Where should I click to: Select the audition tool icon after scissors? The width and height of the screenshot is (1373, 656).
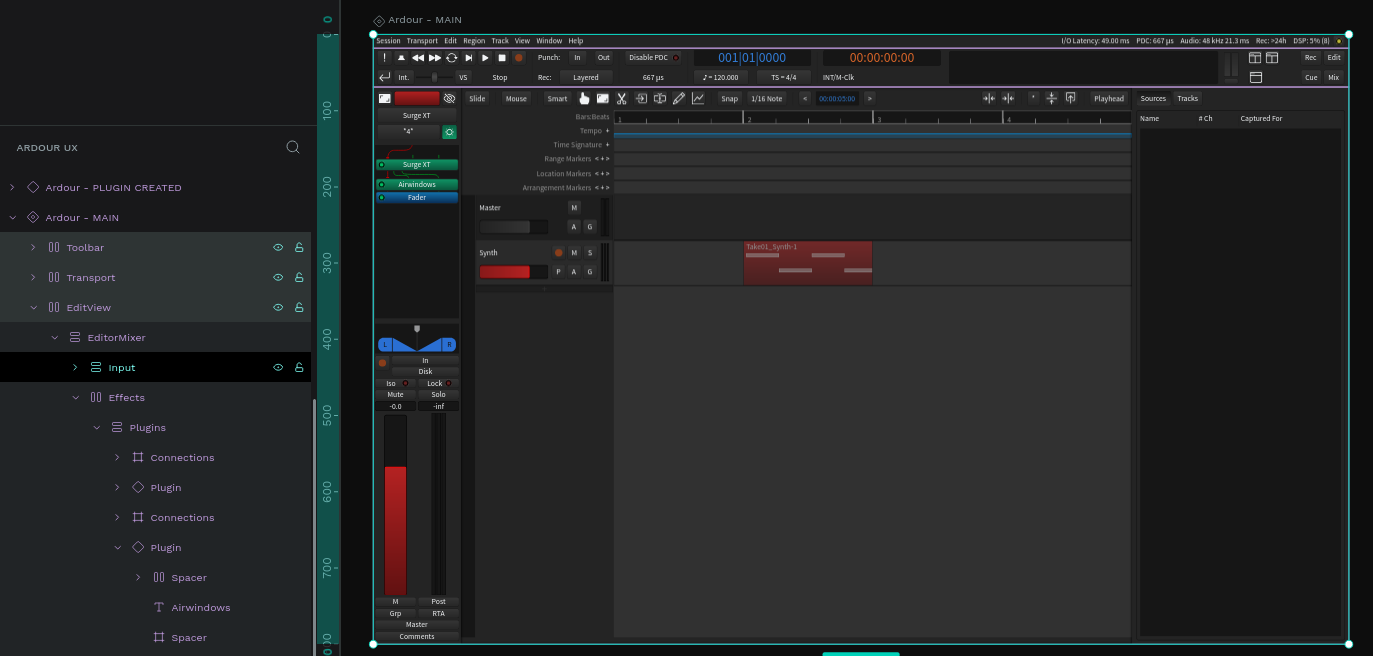pyautogui.click(x=641, y=98)
